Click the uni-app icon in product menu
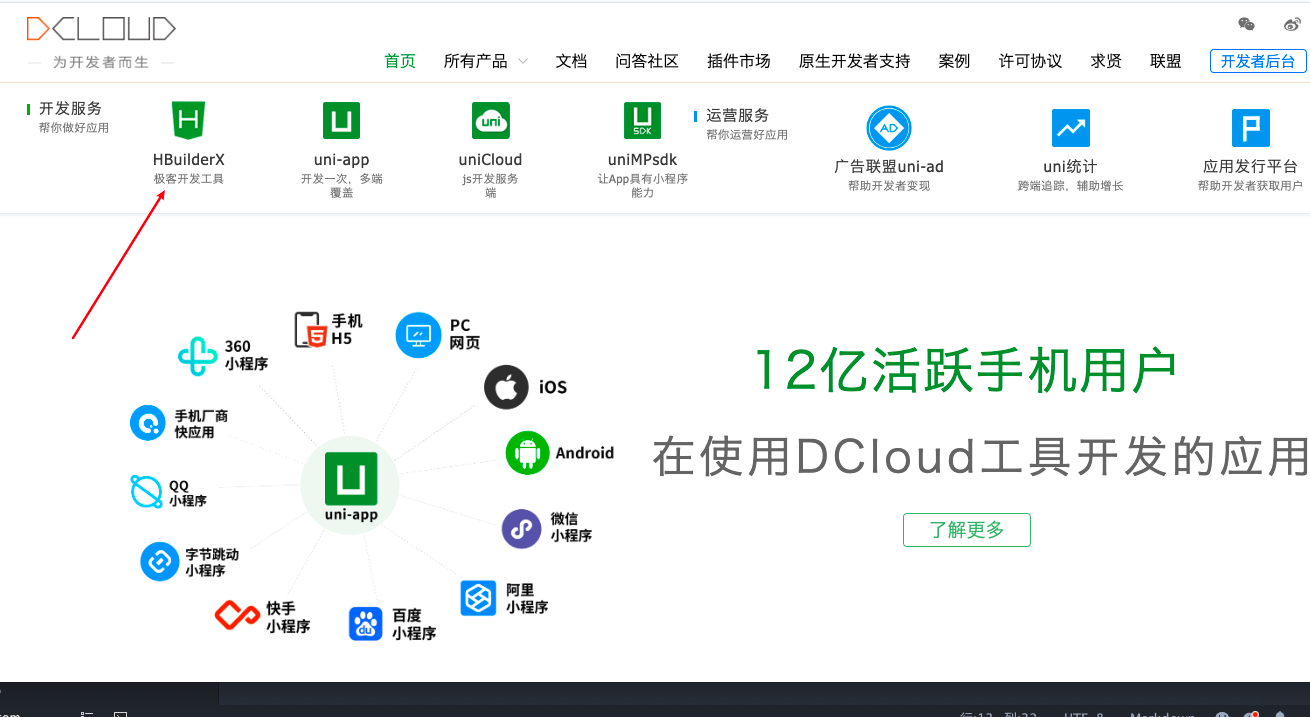 tap(341, 120)
